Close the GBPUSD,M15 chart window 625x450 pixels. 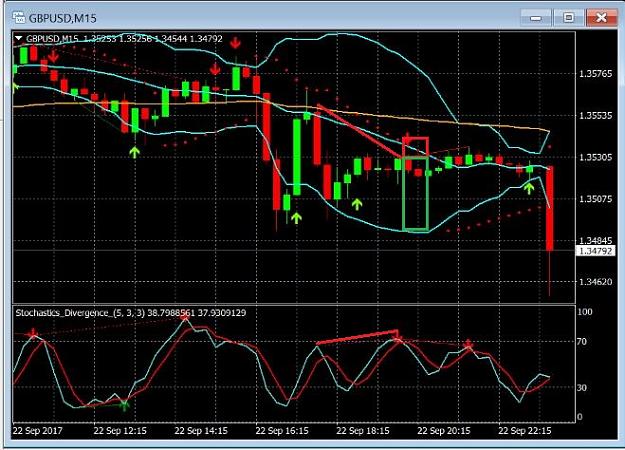pyautogui.click(x=601, y=18)
